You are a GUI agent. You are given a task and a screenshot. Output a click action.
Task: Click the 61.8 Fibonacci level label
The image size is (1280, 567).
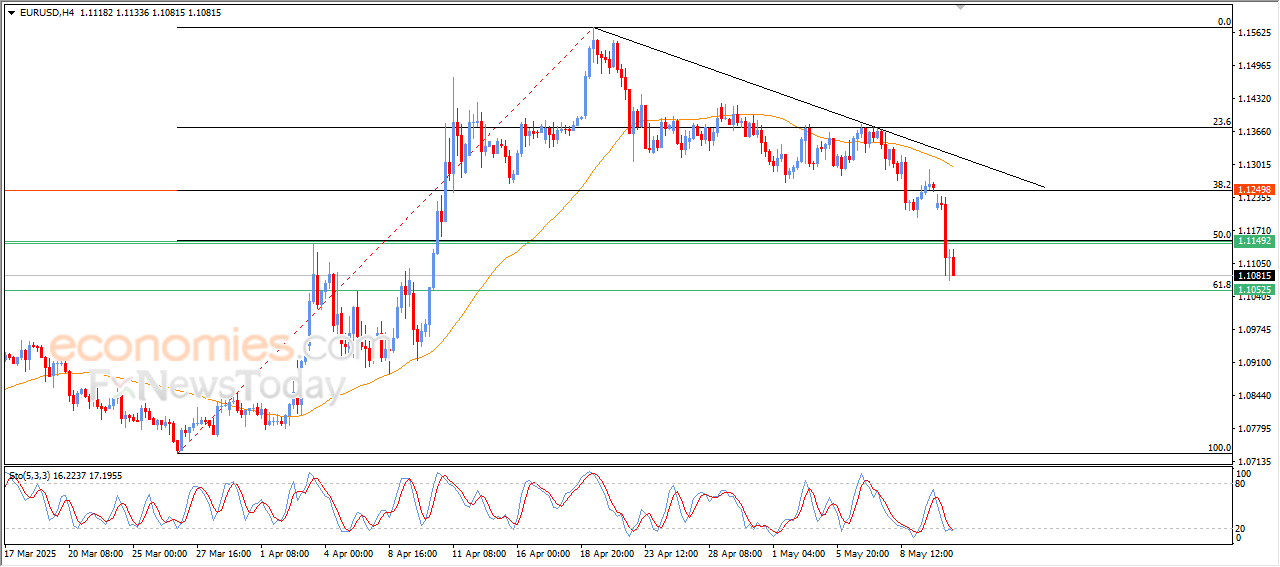[x=1220, y=285]
